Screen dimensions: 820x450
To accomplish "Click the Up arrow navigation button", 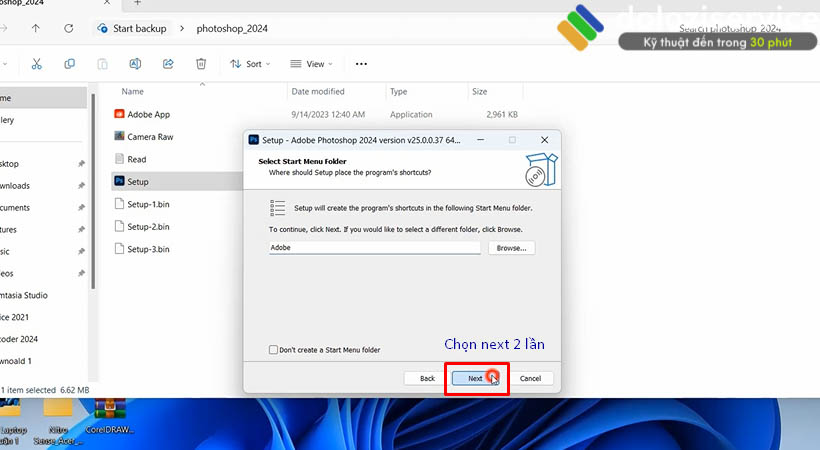I will point(36,28).
